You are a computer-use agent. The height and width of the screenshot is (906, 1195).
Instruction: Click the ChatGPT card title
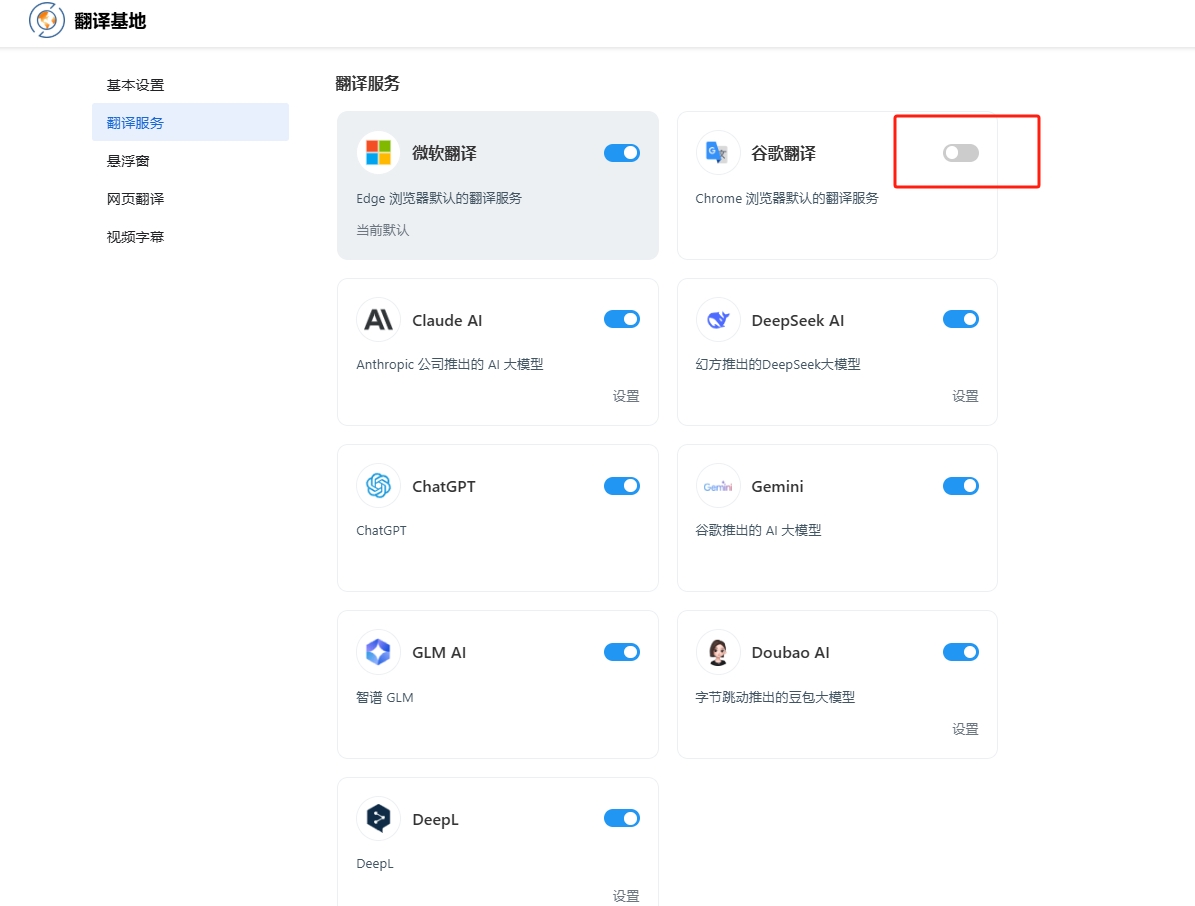pos(444,486)
